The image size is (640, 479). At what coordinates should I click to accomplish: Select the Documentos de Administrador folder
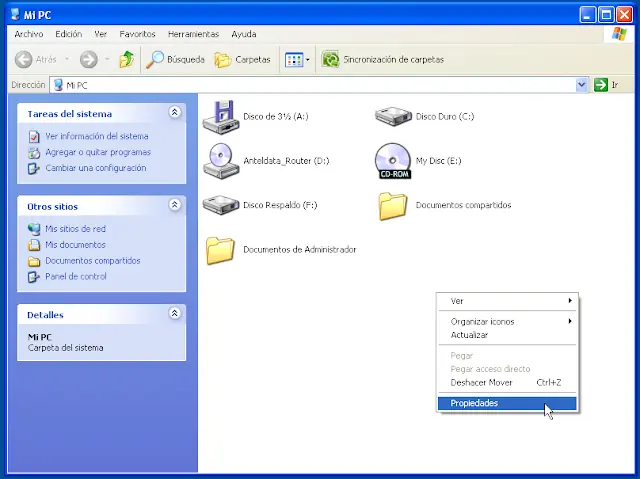[219, 250]
